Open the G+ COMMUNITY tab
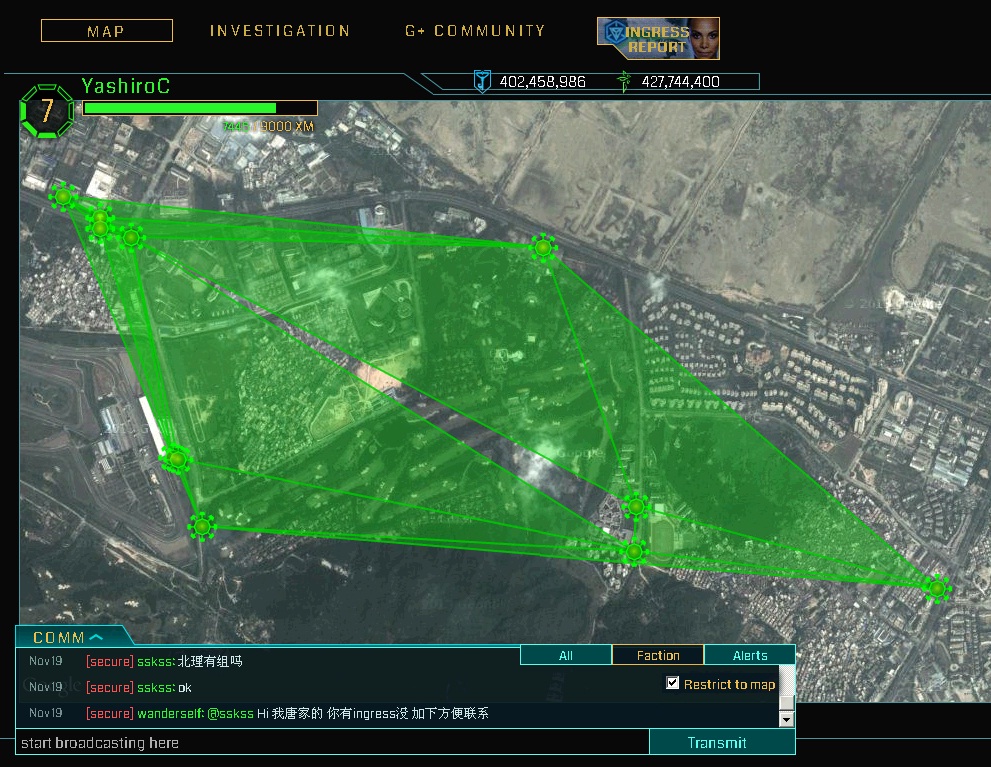This screenshot has height=767, width=991. 475,31
